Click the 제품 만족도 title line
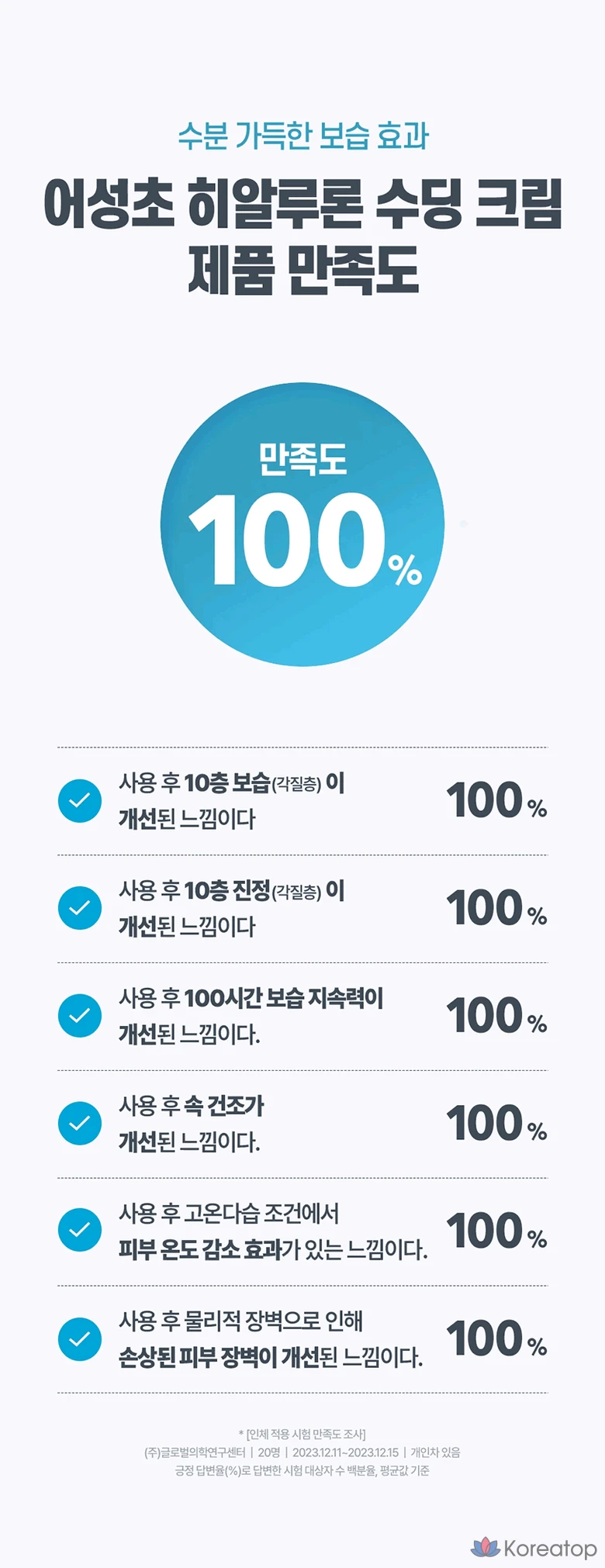 pyautogui.click(x=302, y=270)
